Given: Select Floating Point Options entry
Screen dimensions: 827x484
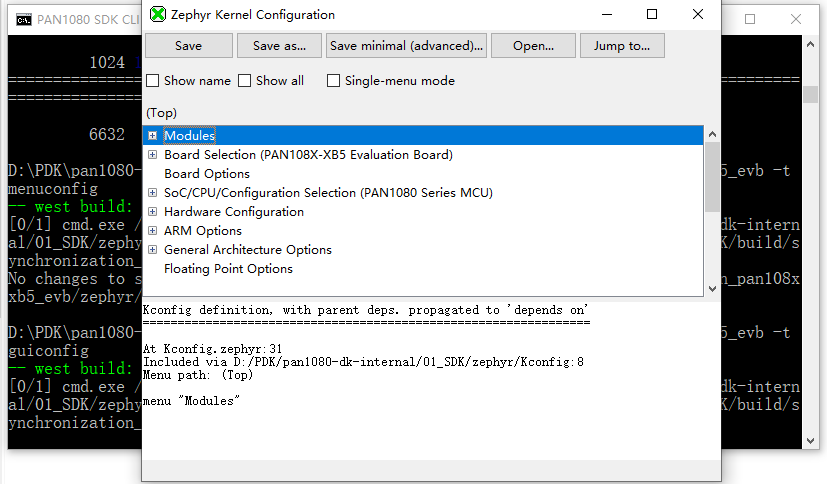Looking at the screenshot, I should point(228,268).
